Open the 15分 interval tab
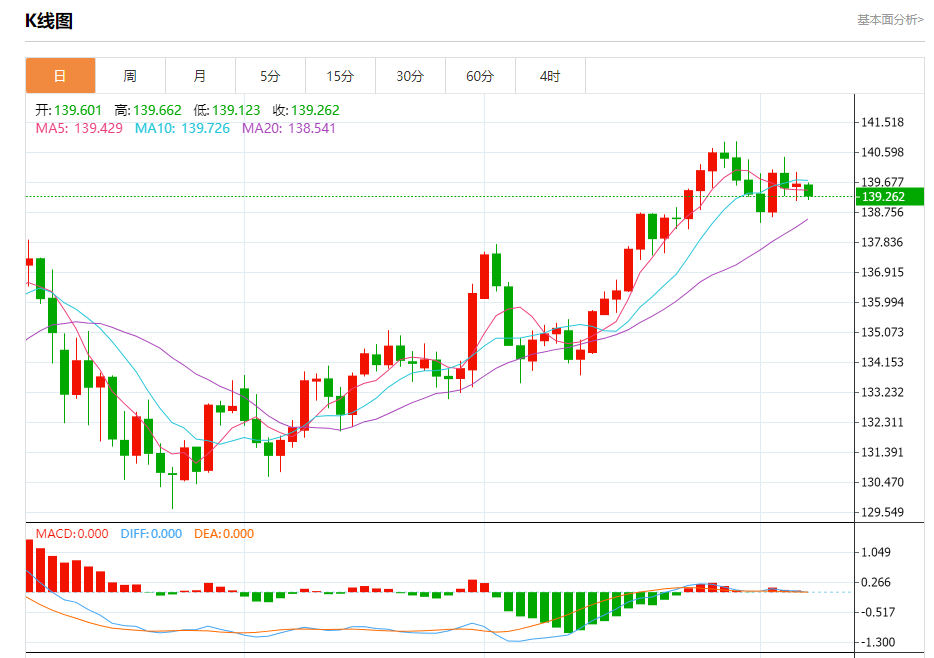This screenshot has width=934, height=658. 340,76
